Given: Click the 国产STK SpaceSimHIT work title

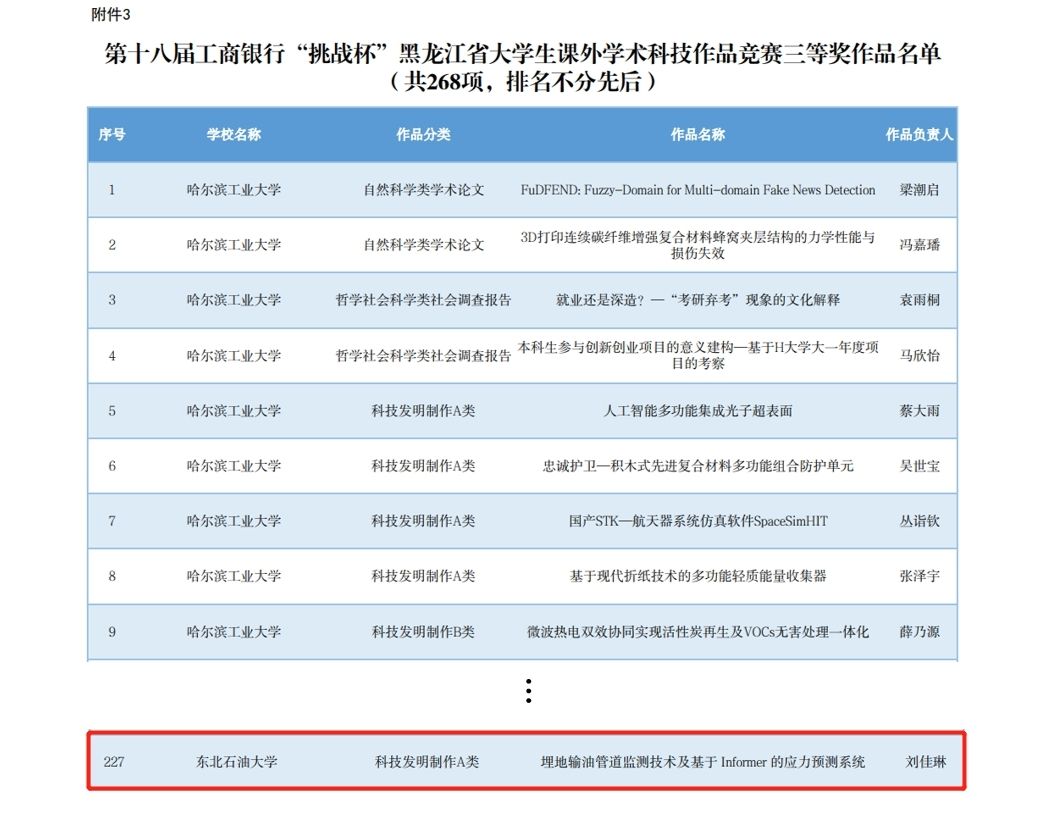Looking at the screenshot, I should click(x=698, y=521).
